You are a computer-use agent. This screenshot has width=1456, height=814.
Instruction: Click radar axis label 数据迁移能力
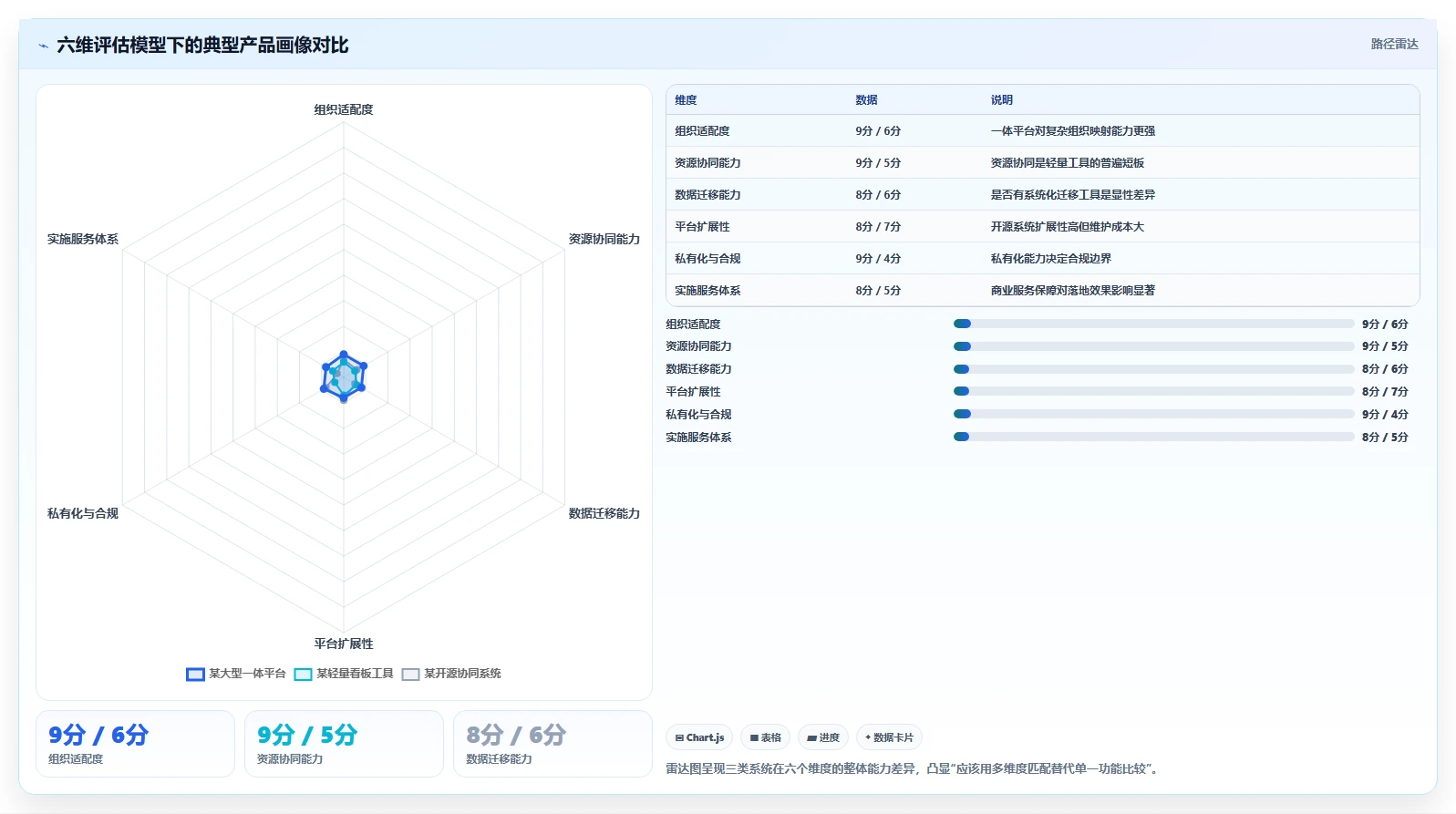pyautogui.click(x=604, y=513)
